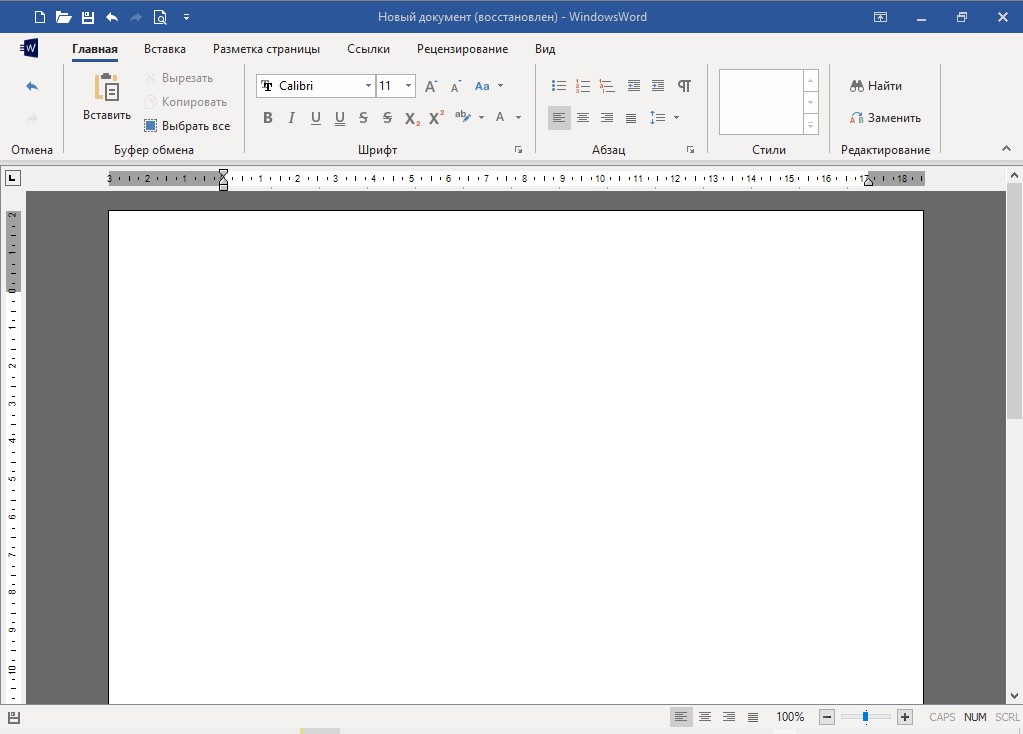Image resolution: width=1023 pixels, height=734 pixels.
Task: Open the Разметка страницы tab
Action: tap(266, 49)
